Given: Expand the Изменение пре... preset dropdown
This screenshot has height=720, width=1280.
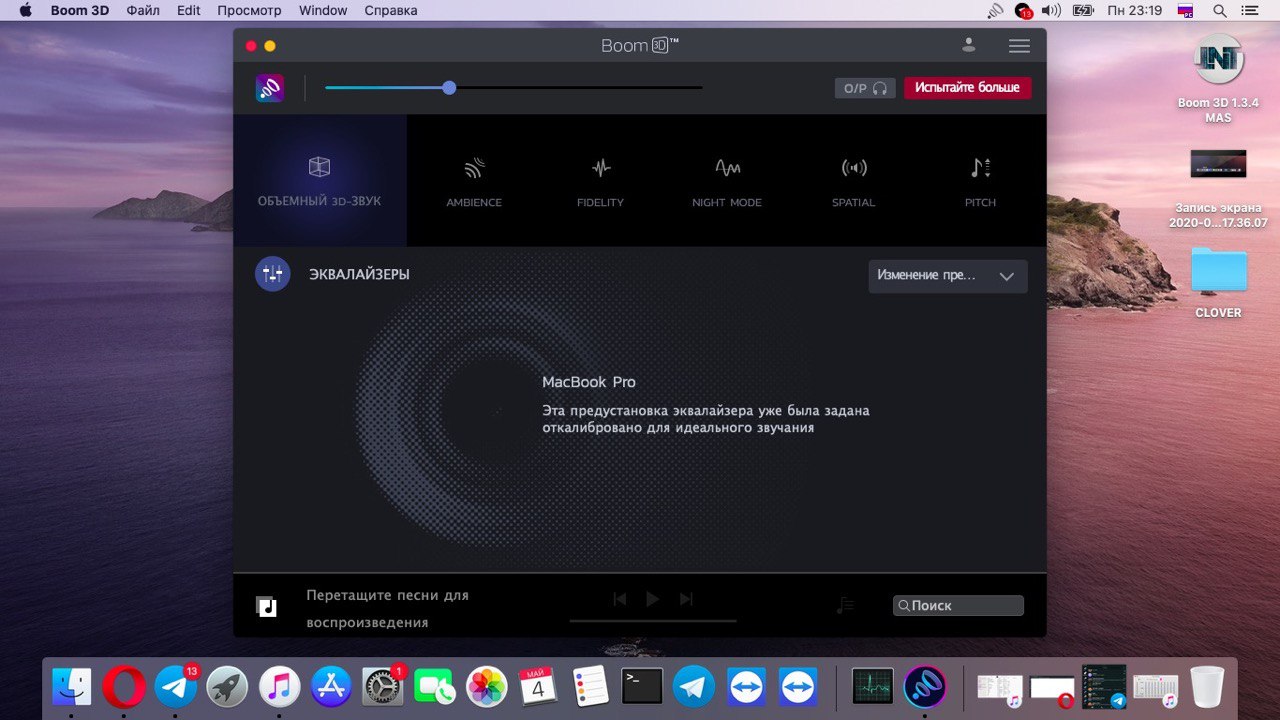Looking at the screenshot, I should pyautogui.click(x=947, y=276).
